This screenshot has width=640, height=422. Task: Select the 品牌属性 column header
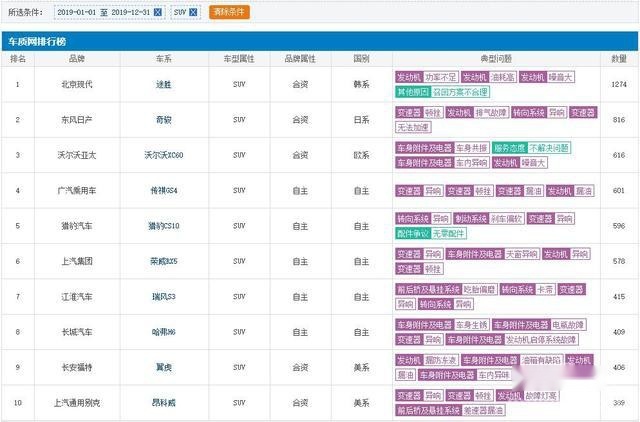300,59
